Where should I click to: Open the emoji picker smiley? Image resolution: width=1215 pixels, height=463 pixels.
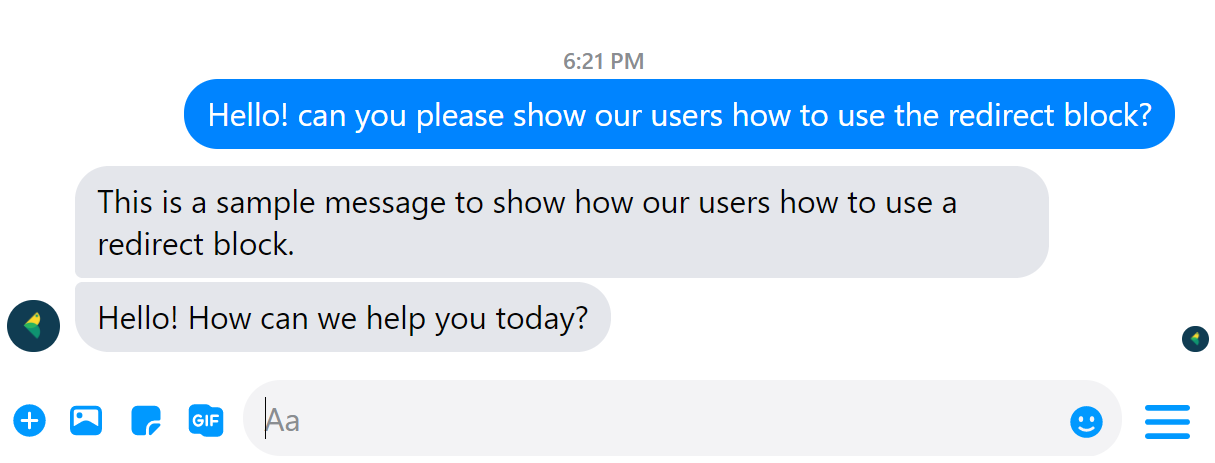[x=1086, y=421]
